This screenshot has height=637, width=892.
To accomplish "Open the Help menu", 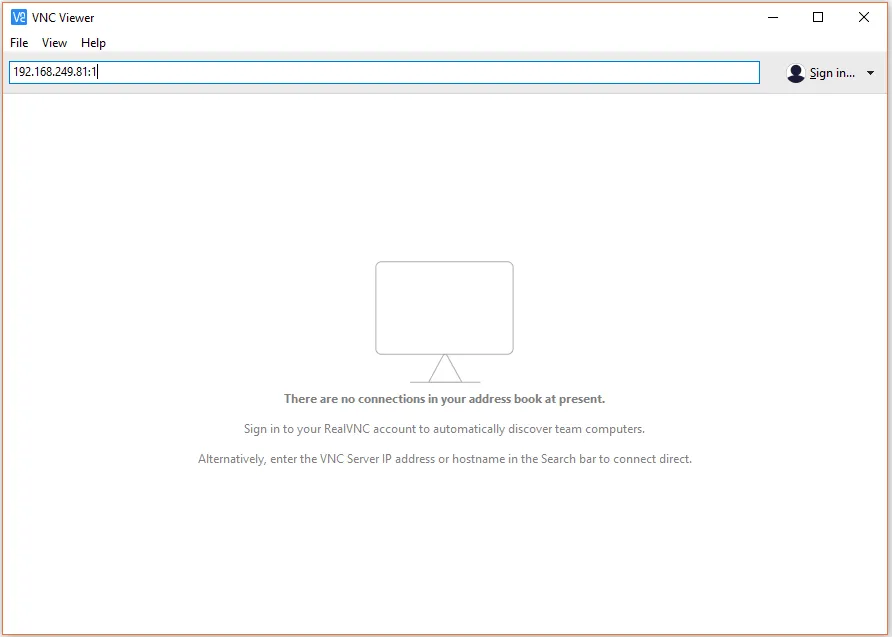I will [93, 43].
